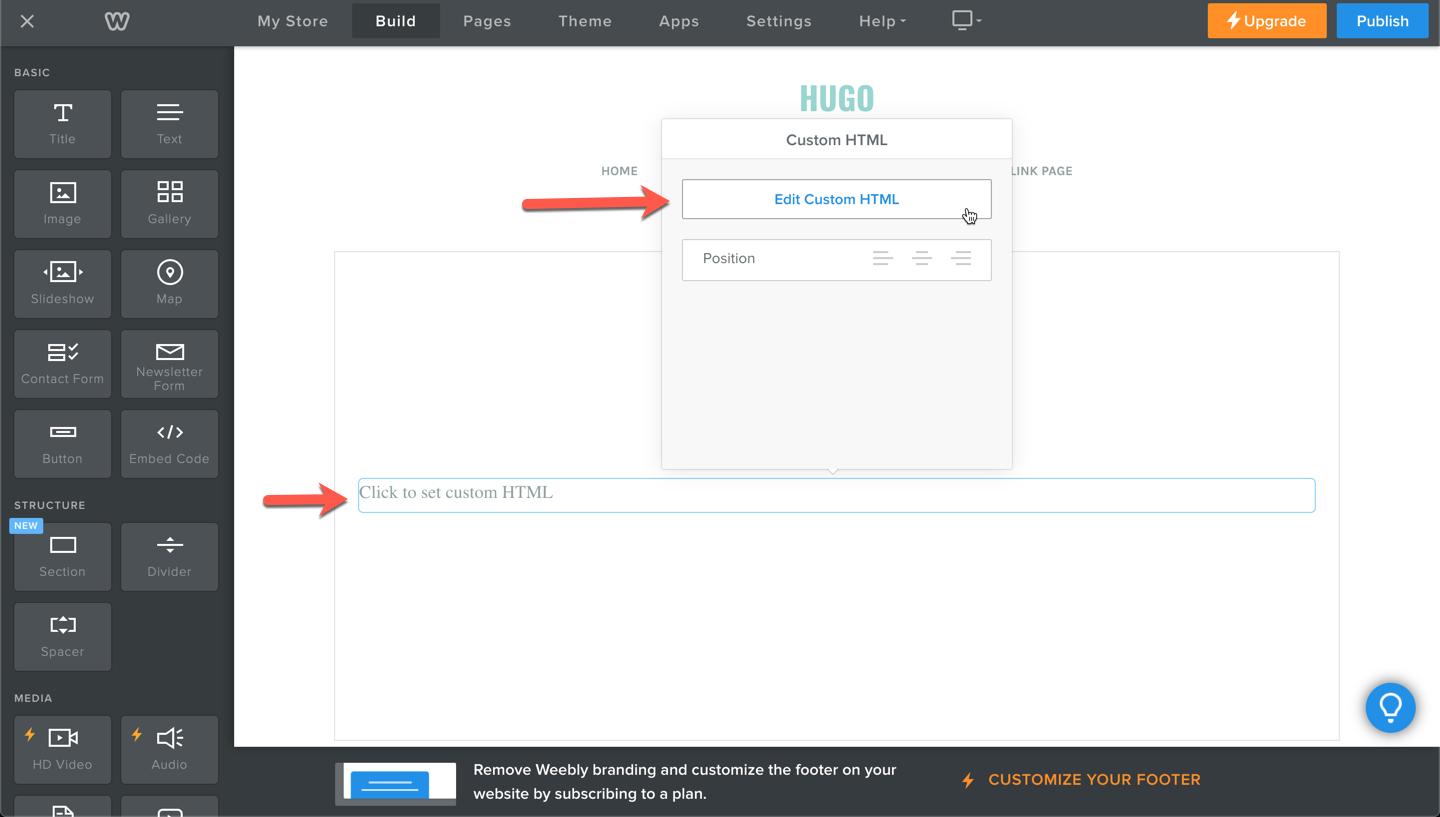Open the Theme tab
This screenshot has height=817, width=1440.
pyautogui.click(x=585, y=21)
